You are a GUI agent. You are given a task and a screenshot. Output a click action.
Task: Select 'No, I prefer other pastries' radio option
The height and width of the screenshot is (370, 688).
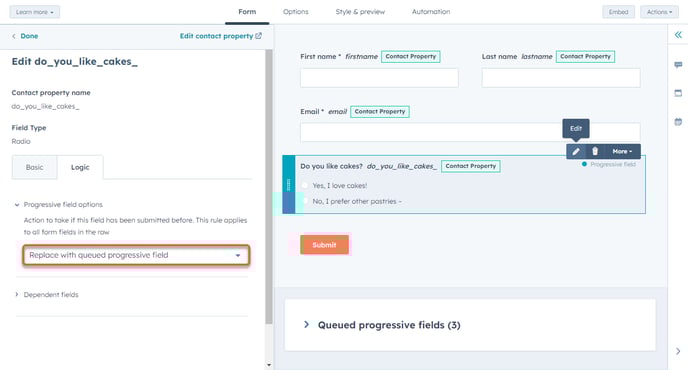[x=305, y=201]
